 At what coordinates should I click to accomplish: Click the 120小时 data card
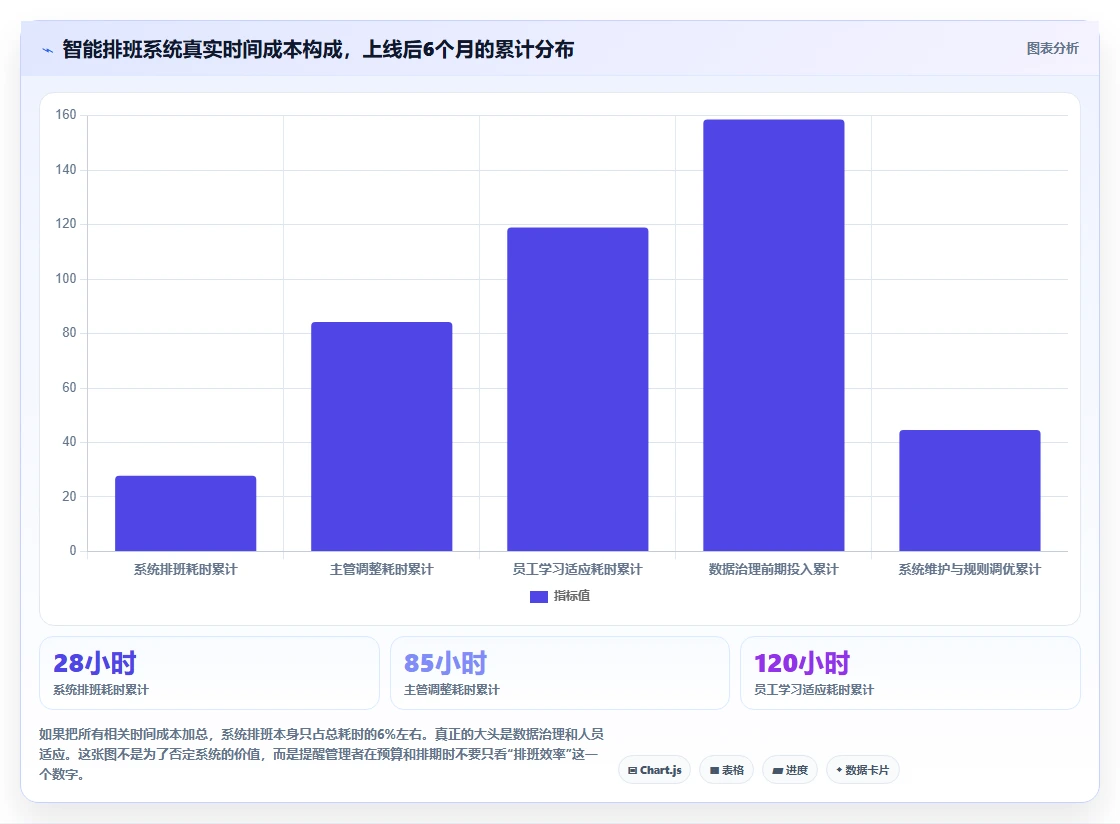click(910, 673)
